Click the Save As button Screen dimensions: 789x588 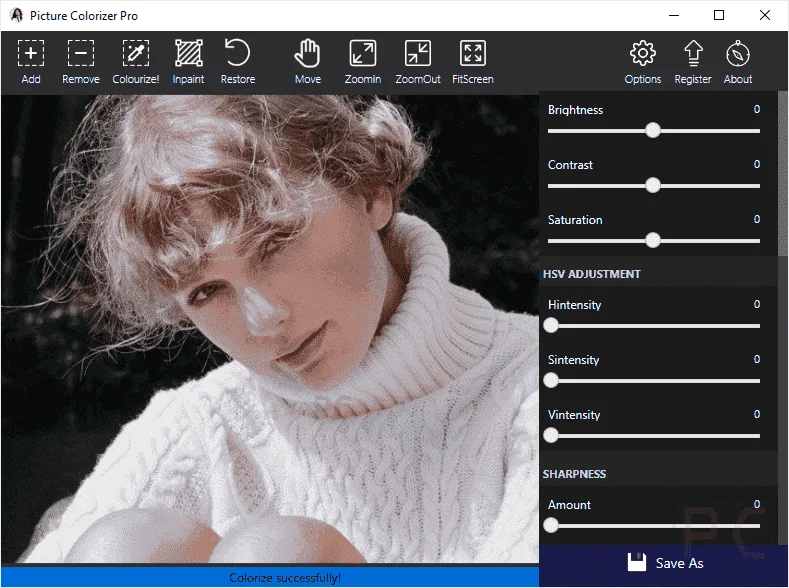(x=663, y=563)
